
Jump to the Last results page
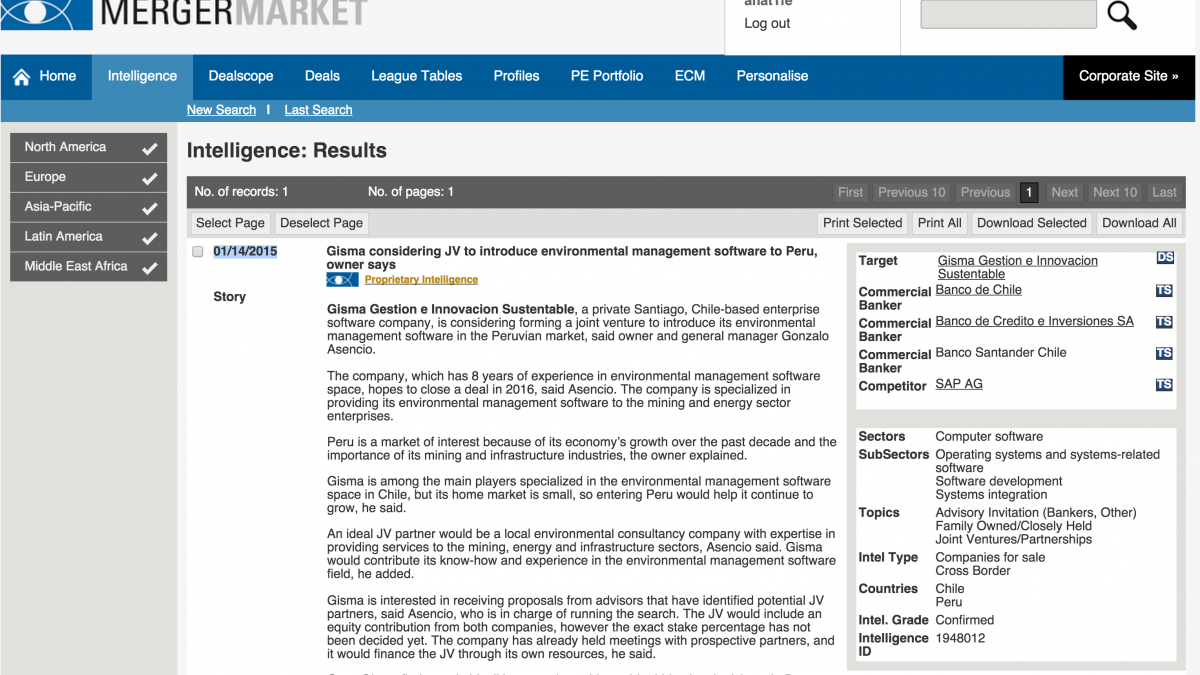[1164, 192]
